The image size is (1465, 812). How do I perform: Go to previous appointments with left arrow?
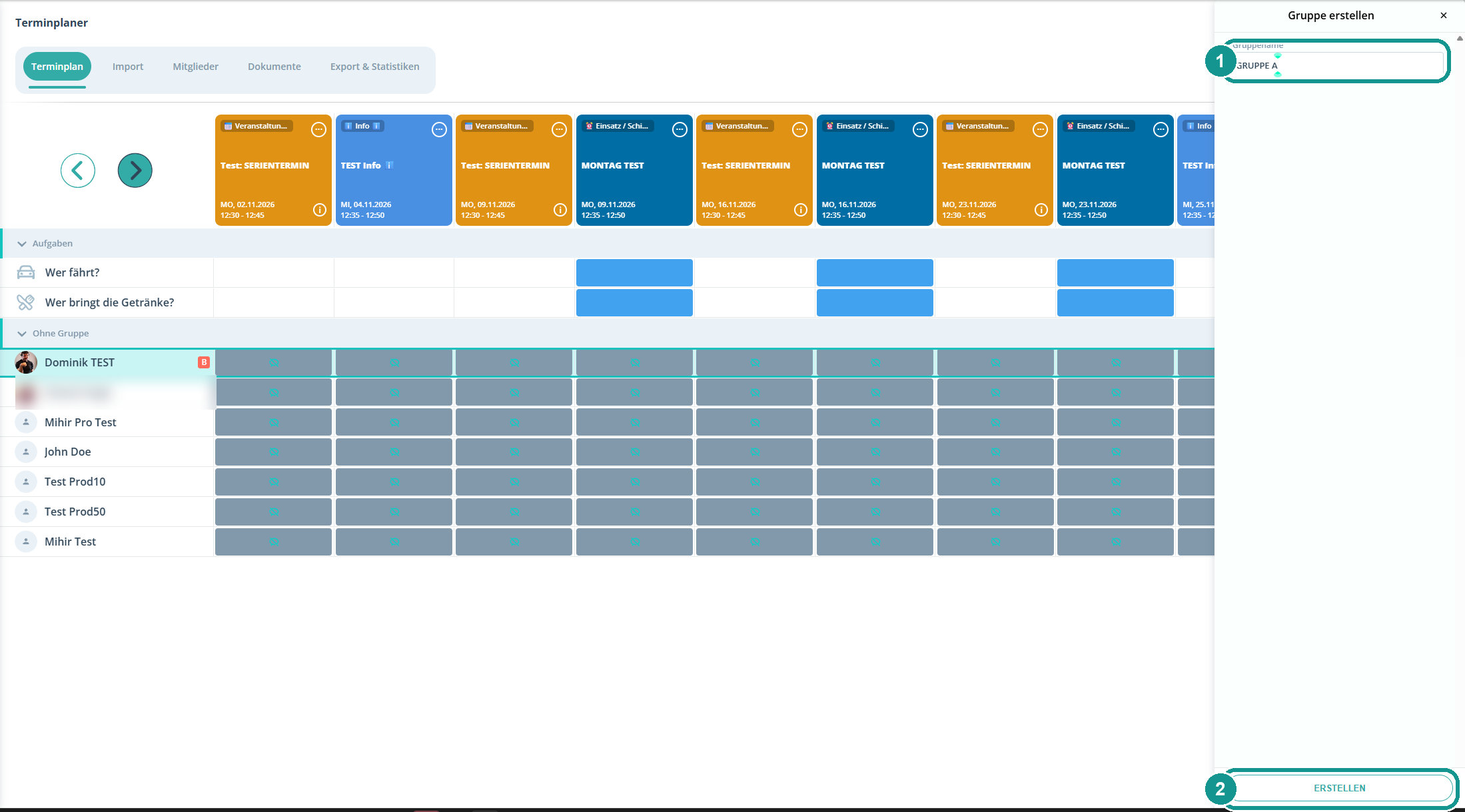pos(78,171)
